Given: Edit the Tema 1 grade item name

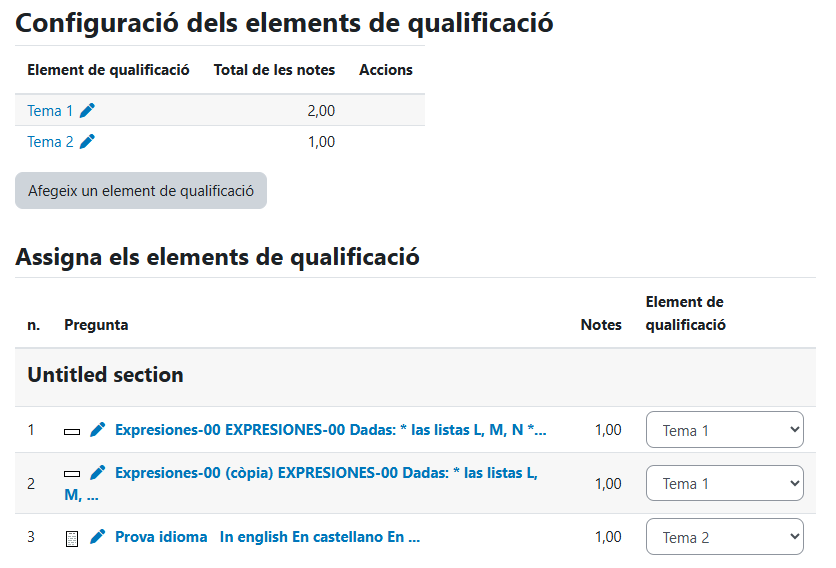Looking at the screenshot, I should coord(87,110).
